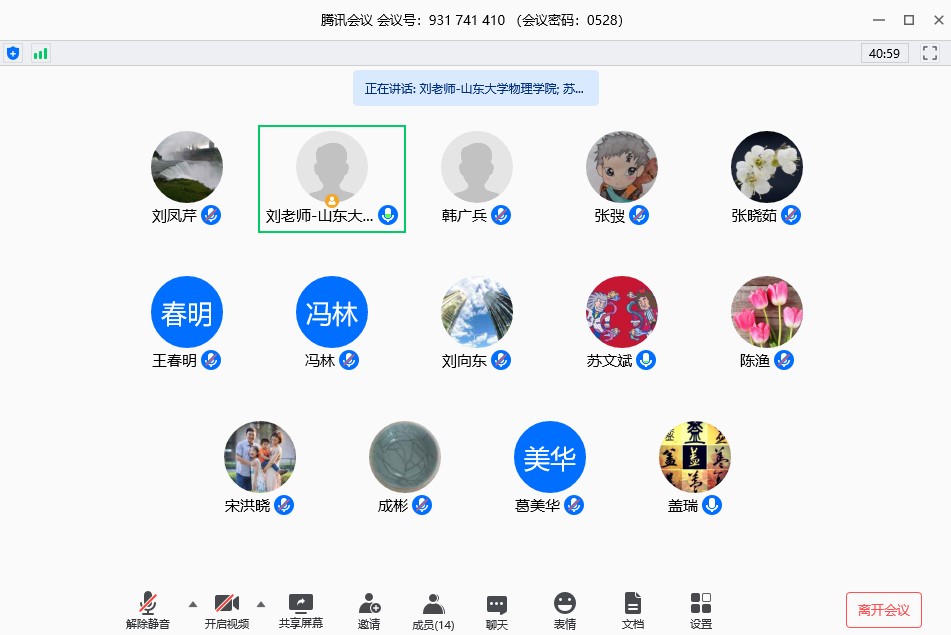Screen dimensions: 951x635
Task: Turn on camera via 开启视频
Action: pos(226,610)
